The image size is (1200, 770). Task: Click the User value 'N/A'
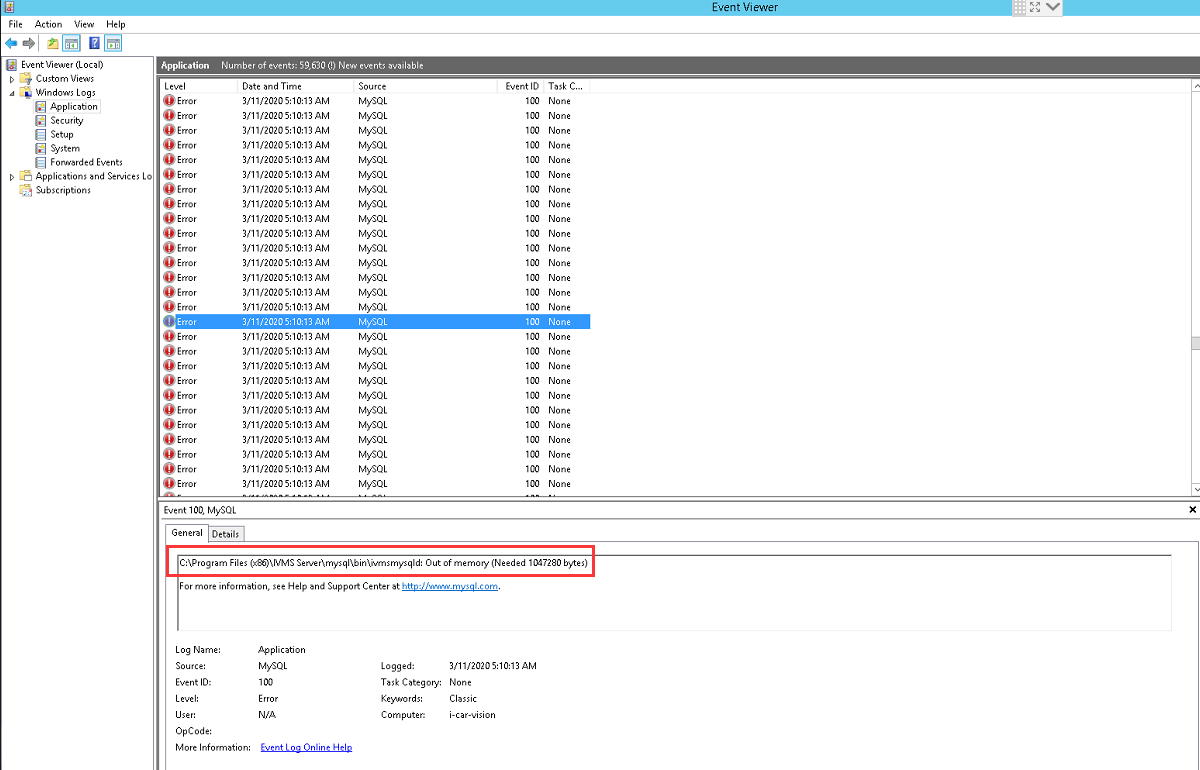click(267, 715)
